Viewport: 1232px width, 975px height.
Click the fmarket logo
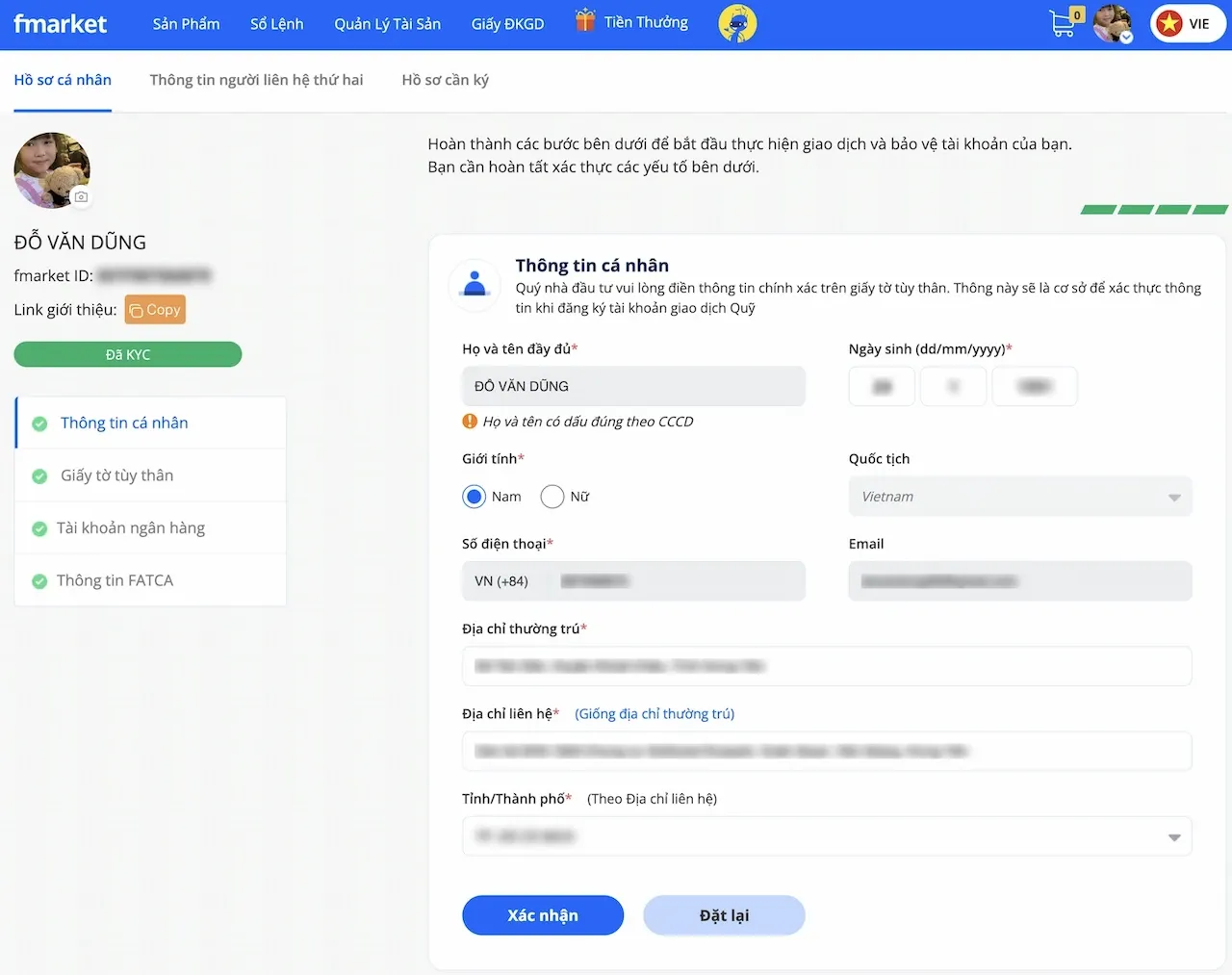(x=60, y=23)
